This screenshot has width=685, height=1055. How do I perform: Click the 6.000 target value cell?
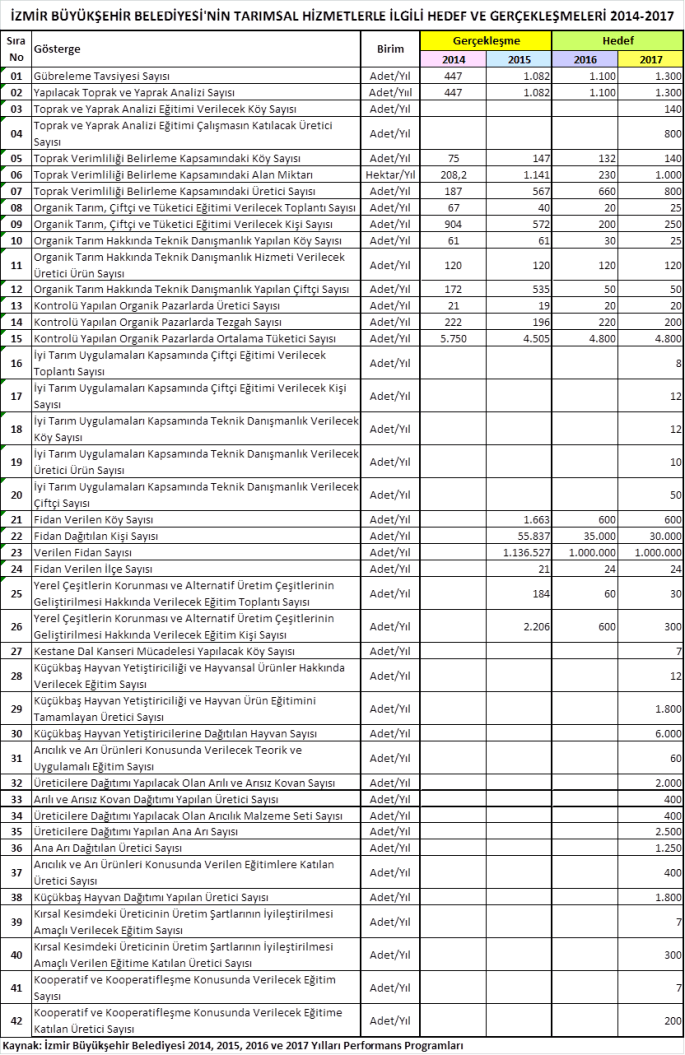(x=650, y=733)
